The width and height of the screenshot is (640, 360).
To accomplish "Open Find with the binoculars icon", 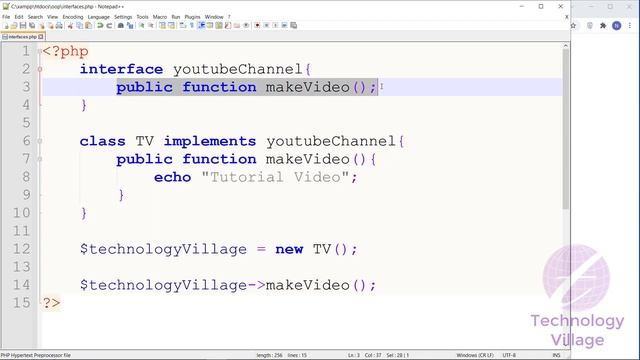I will [x=121, y=25].
